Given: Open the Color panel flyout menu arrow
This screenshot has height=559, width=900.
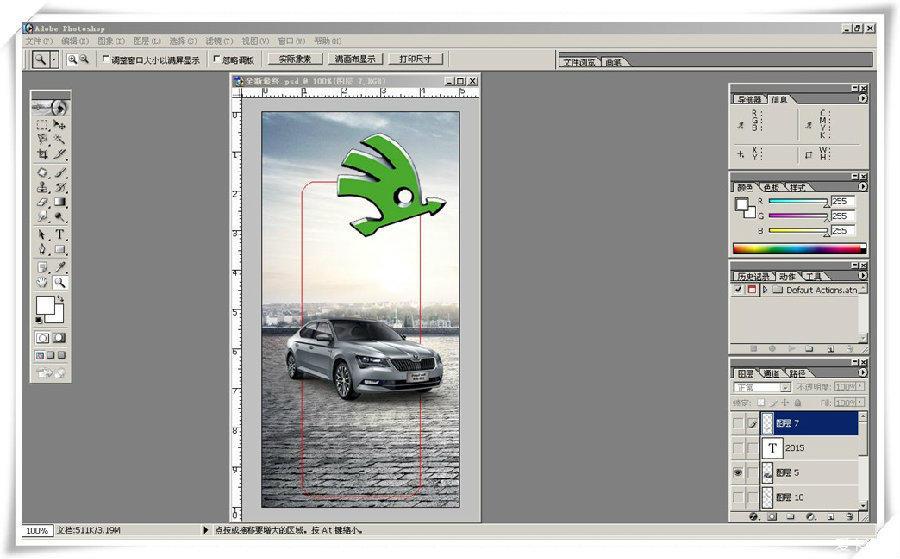Looking at the screenshot, I should pyautogui.click(x=863, y=187).
